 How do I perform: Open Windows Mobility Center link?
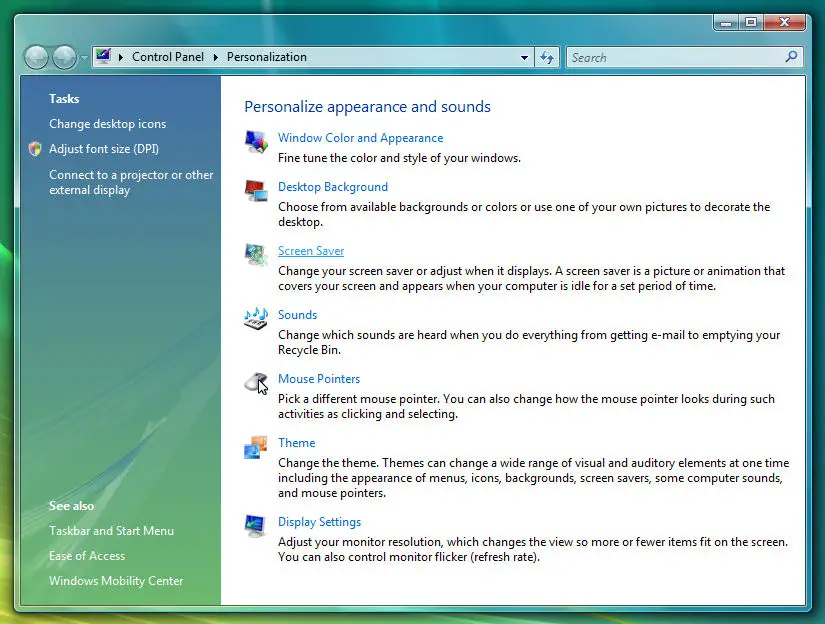pyautogui.click(x=116, y=581)
